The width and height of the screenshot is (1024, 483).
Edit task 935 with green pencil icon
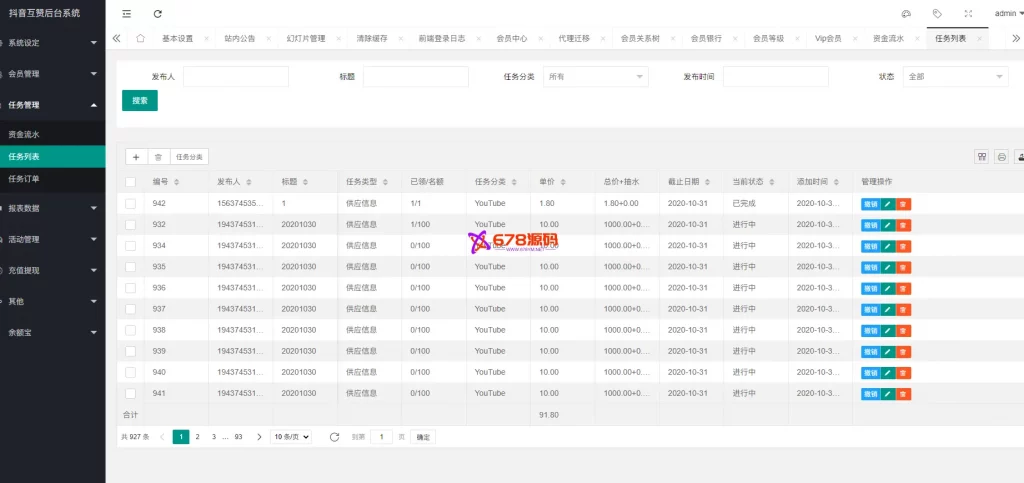click(x=888, y=268)
